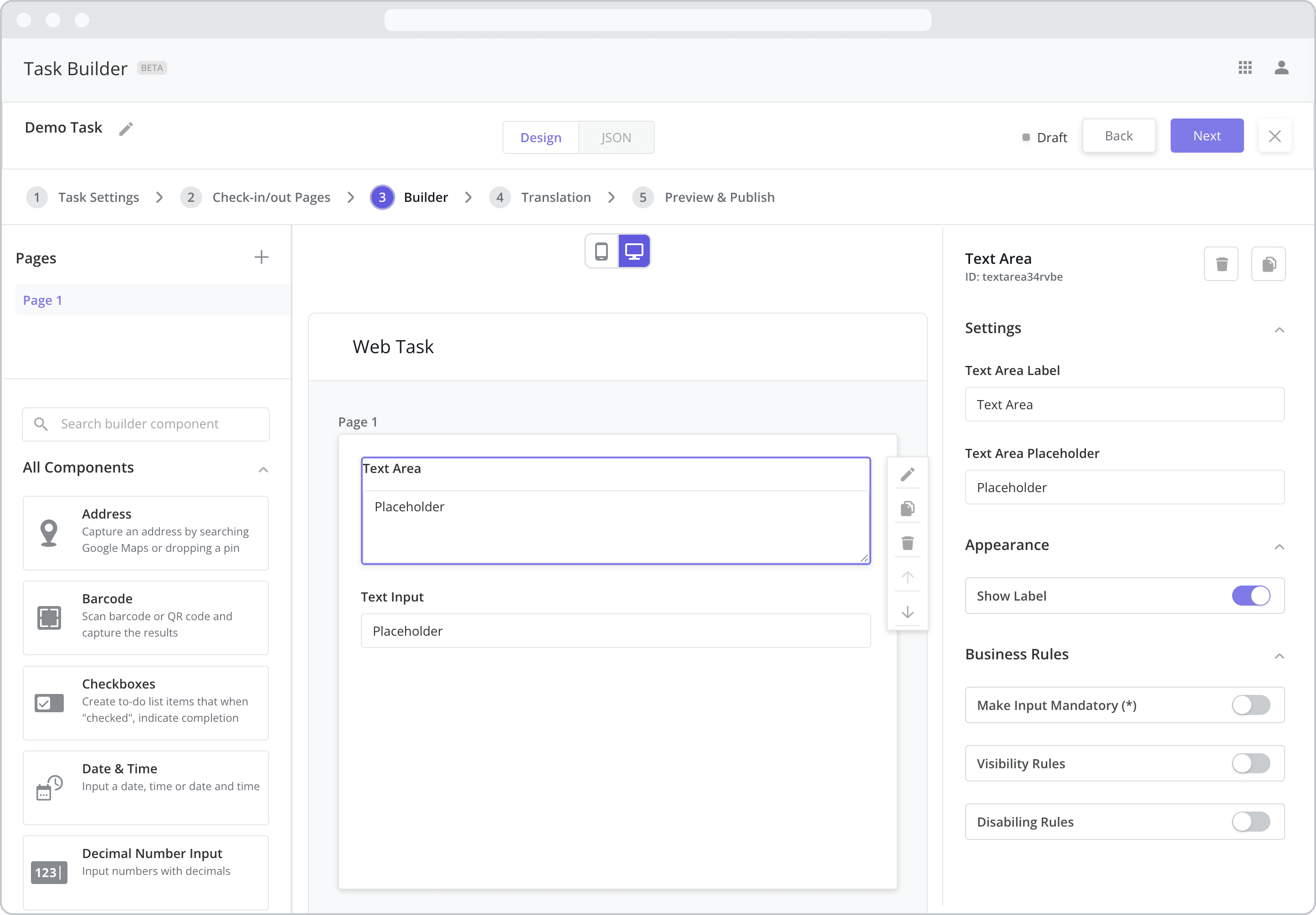This screenshot has height=915, width=1316.
Task: Click chevron after Builder step
Action: coord(468,197)
